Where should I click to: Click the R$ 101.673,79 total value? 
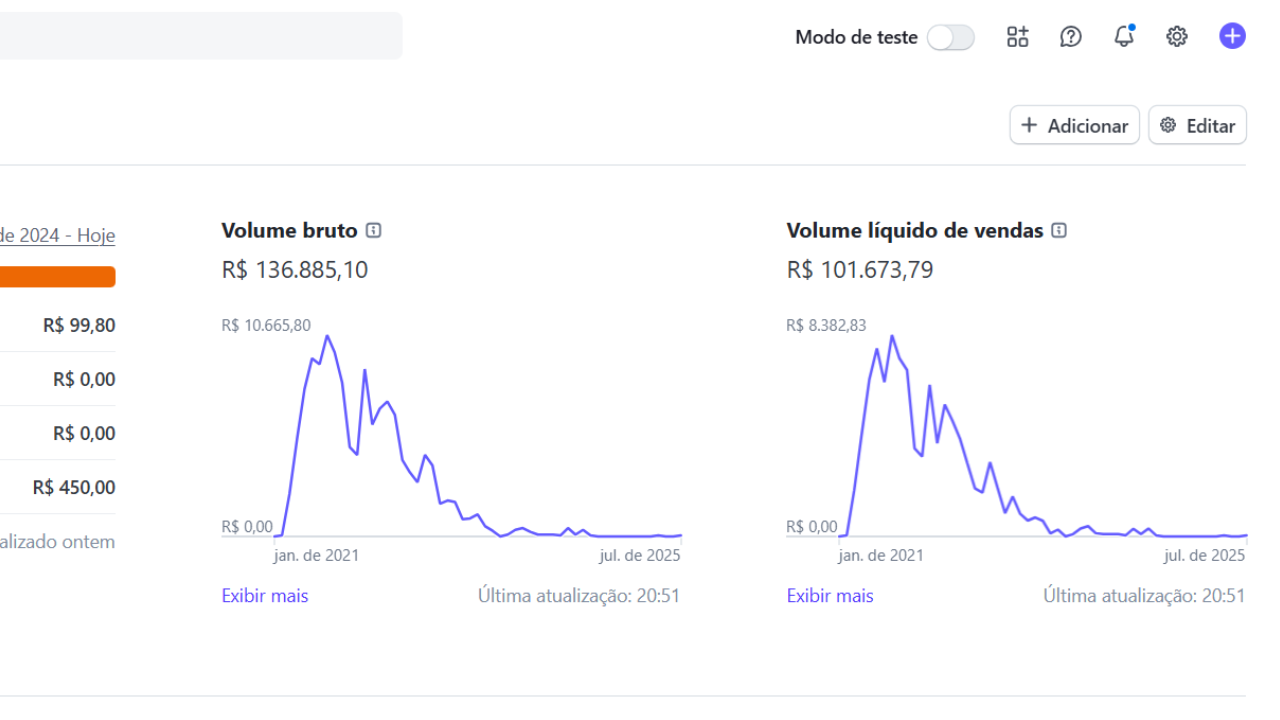[x=860, y=270]
